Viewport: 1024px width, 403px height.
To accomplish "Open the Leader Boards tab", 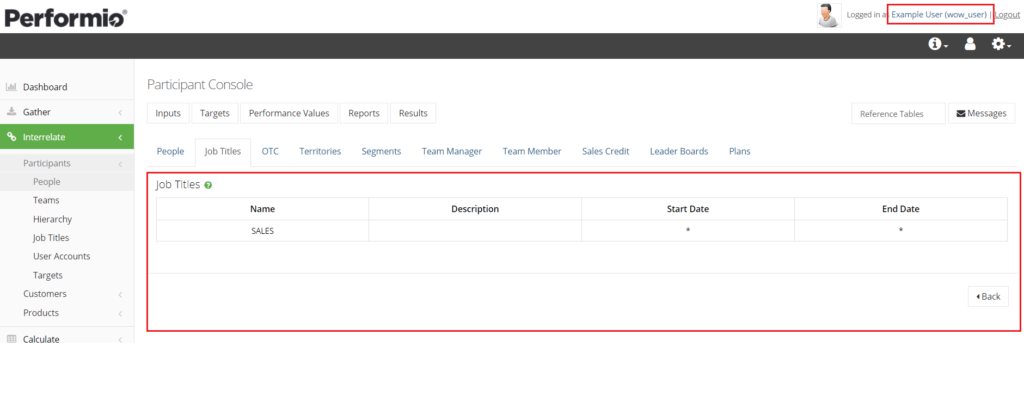I will [x=679, y=151].
